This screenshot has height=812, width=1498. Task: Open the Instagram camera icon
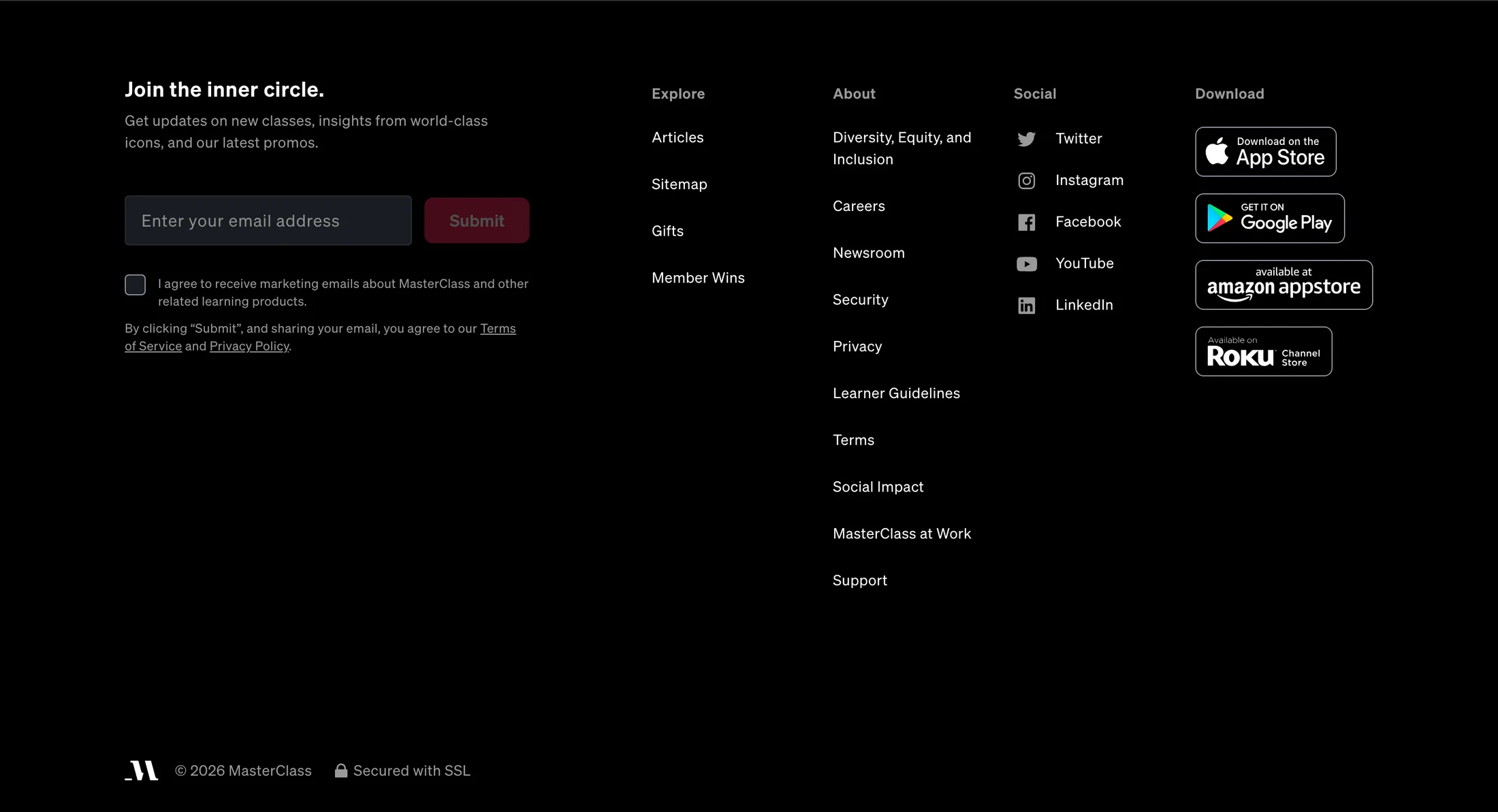tap(1026, 180)
